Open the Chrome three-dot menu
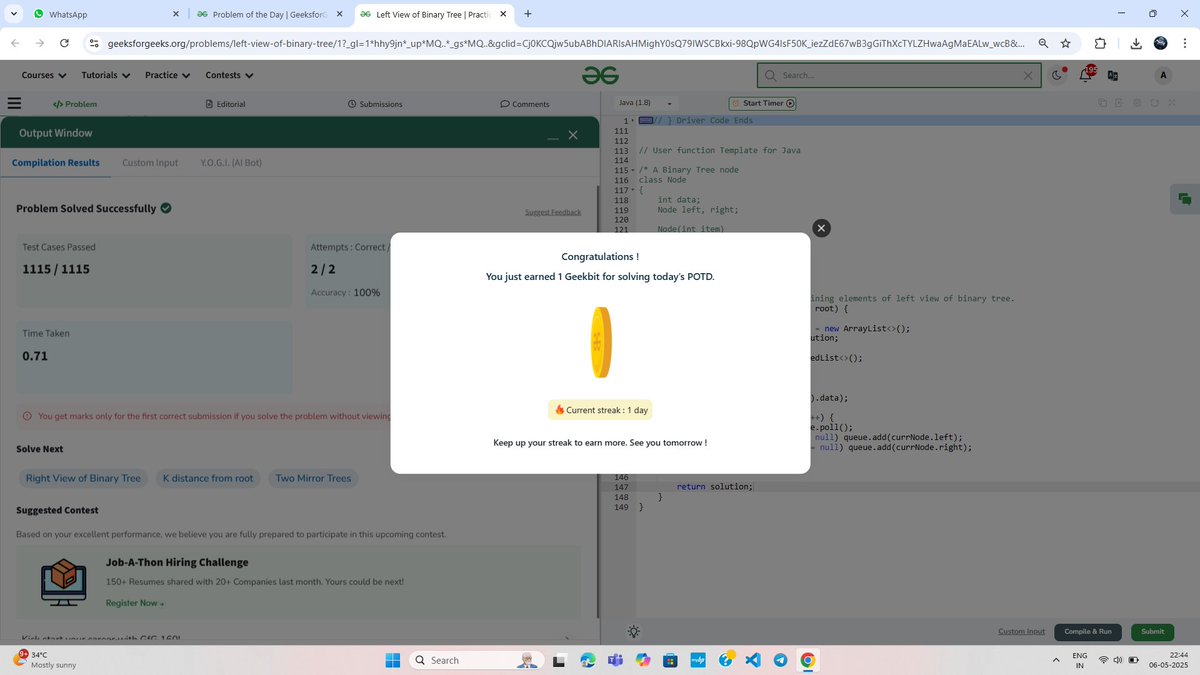Screen dimensions: 1200x675 pyautogui.click(x=1185, y=43)
